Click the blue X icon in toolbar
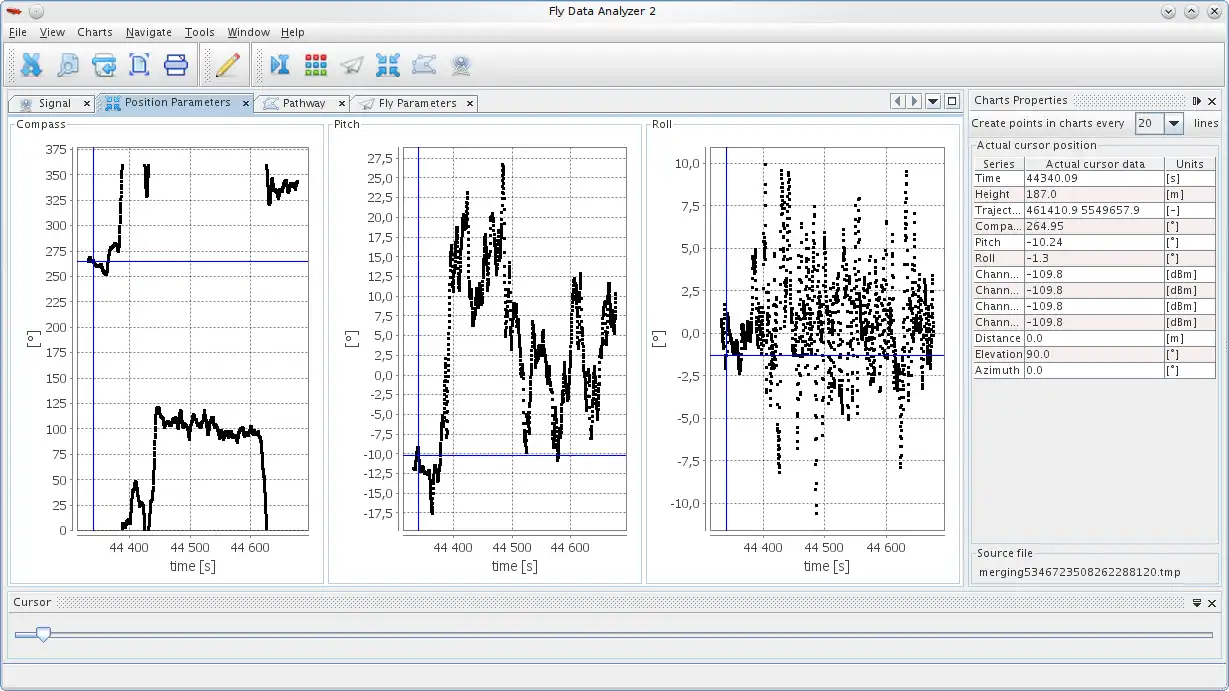 click(32, 65)
